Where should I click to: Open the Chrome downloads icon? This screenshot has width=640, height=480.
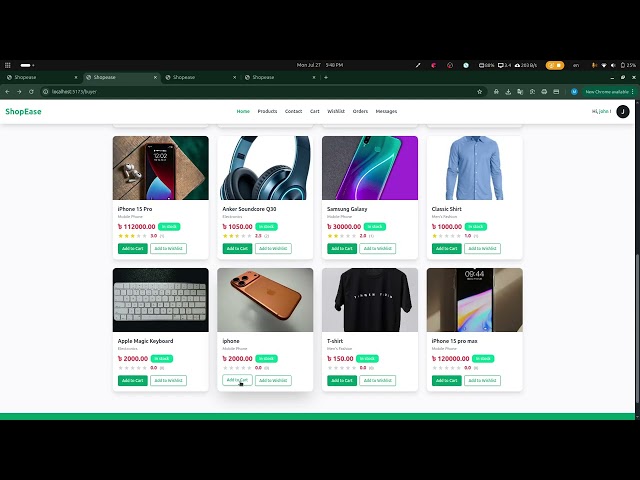pyautogui.click(x=508, y=92)
